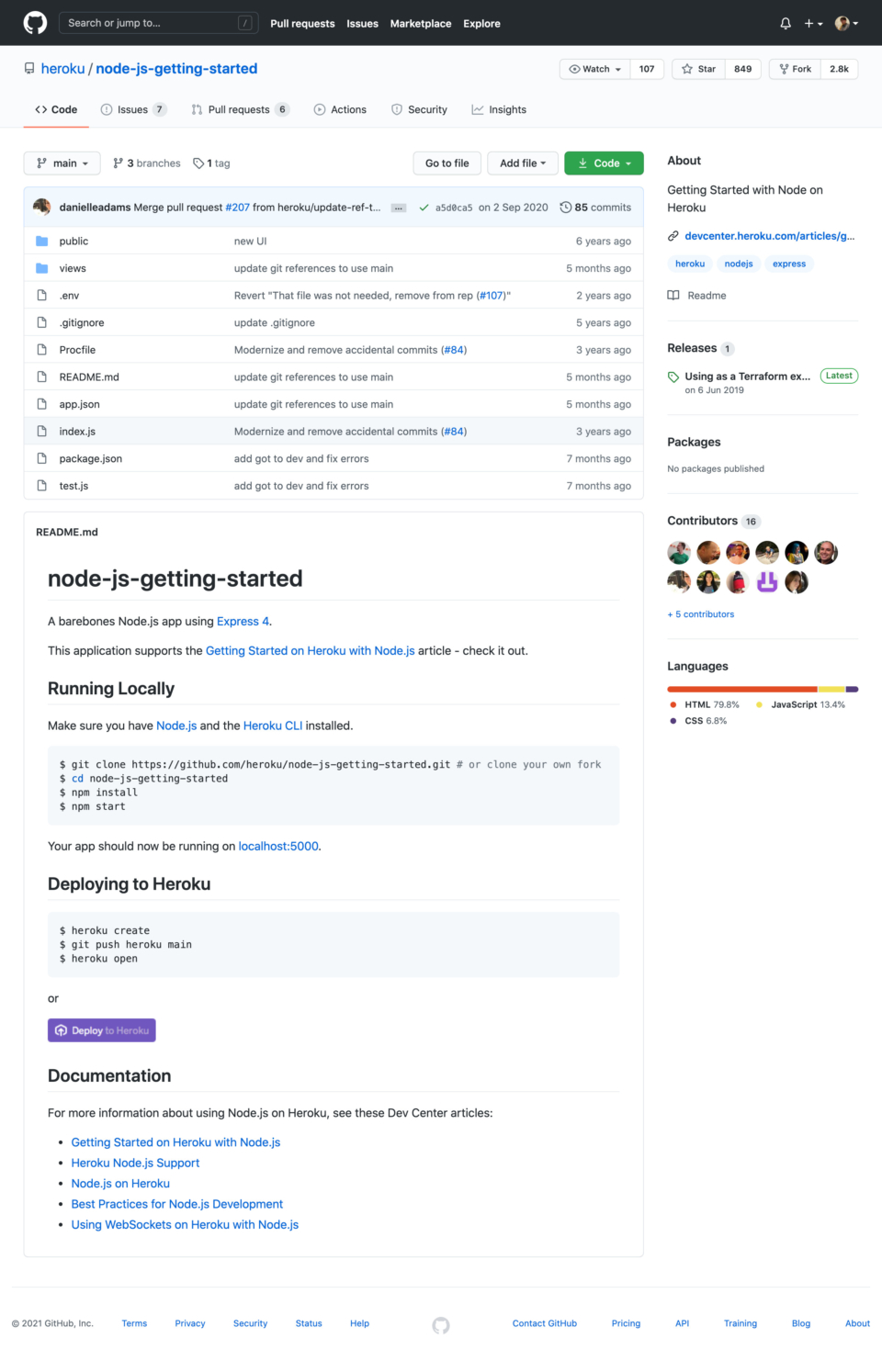This screenshot has width=882, height=1372.
Task: Click the GitHub logo in the header
Action: point(34,23)
